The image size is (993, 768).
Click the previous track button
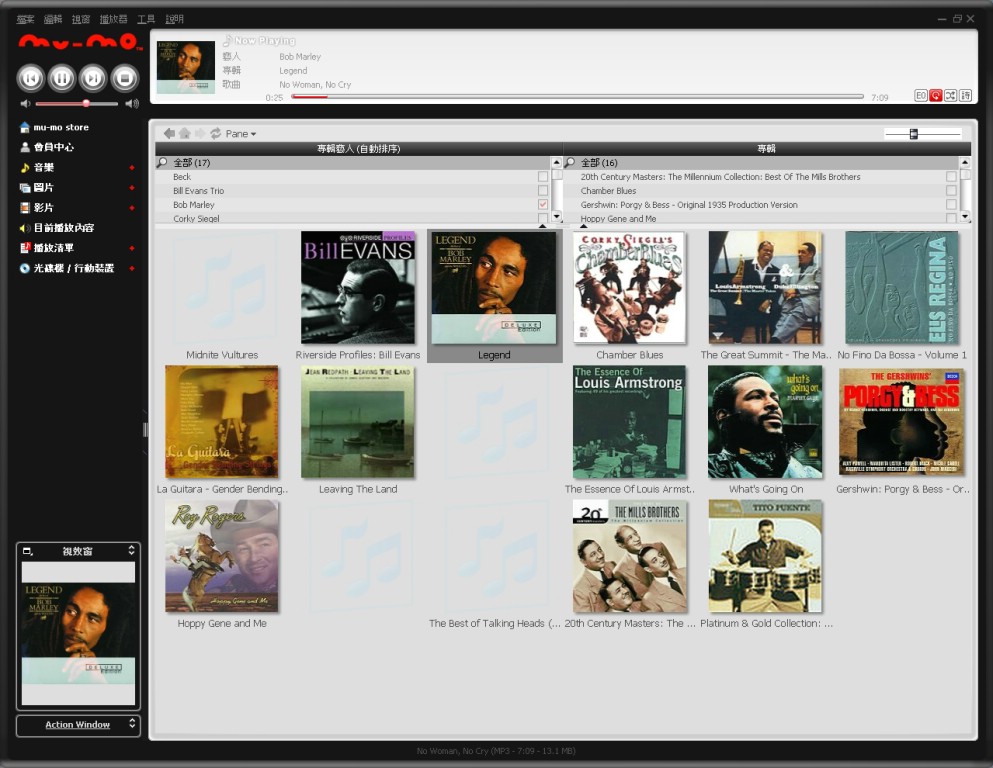click(30, 78)
